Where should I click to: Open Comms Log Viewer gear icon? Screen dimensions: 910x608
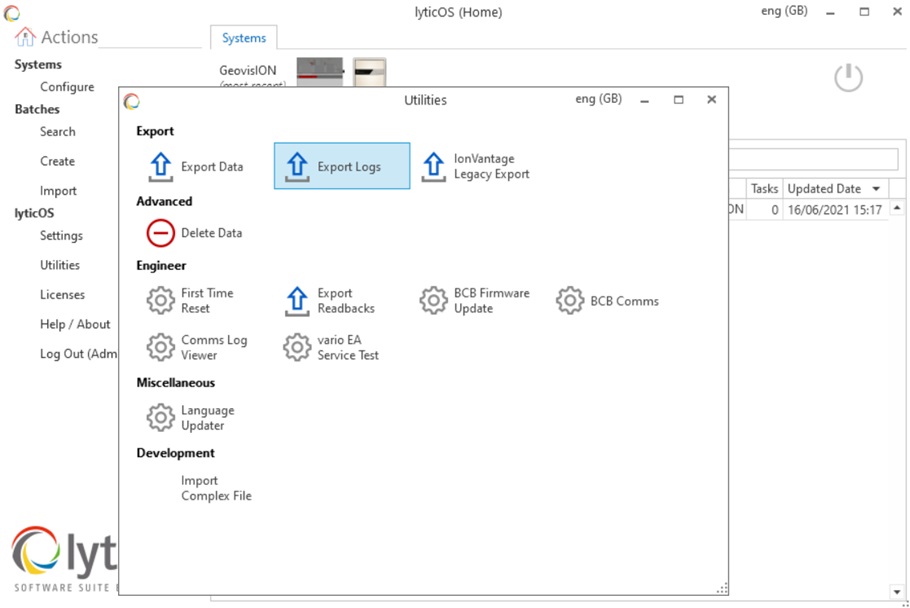pos(160,347)
